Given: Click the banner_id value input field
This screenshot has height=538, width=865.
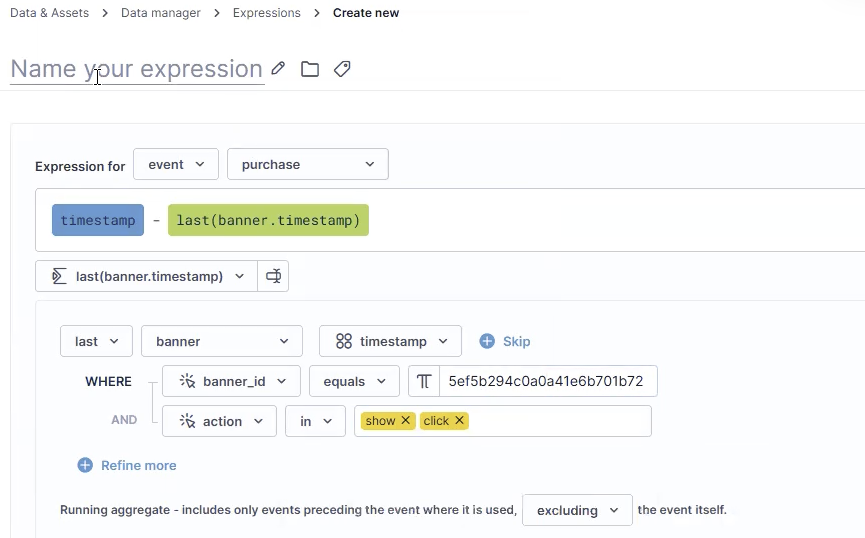Looking at the screenshot, I should 548,381.
